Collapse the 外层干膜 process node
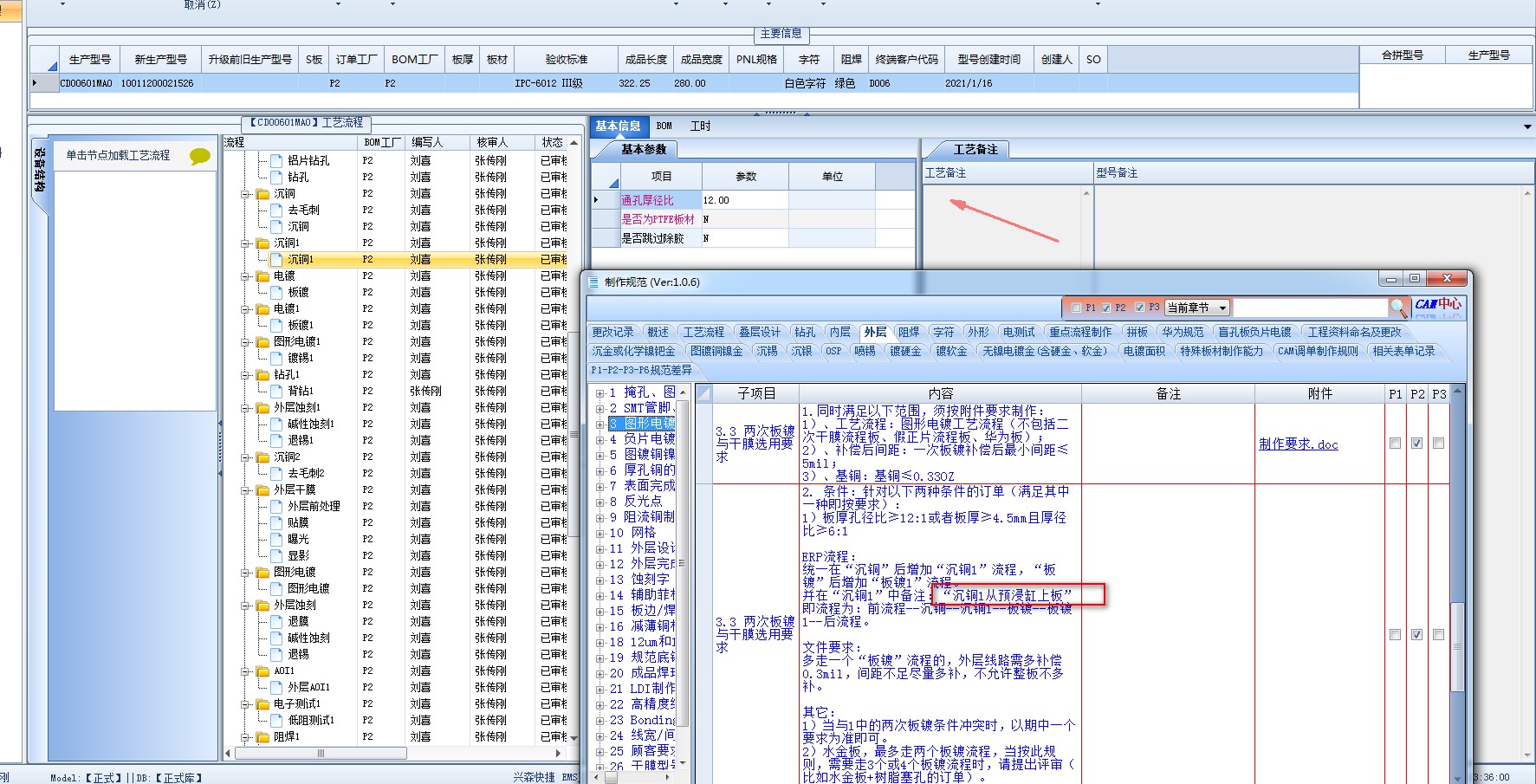The image size is (1536, 784). 246,489
